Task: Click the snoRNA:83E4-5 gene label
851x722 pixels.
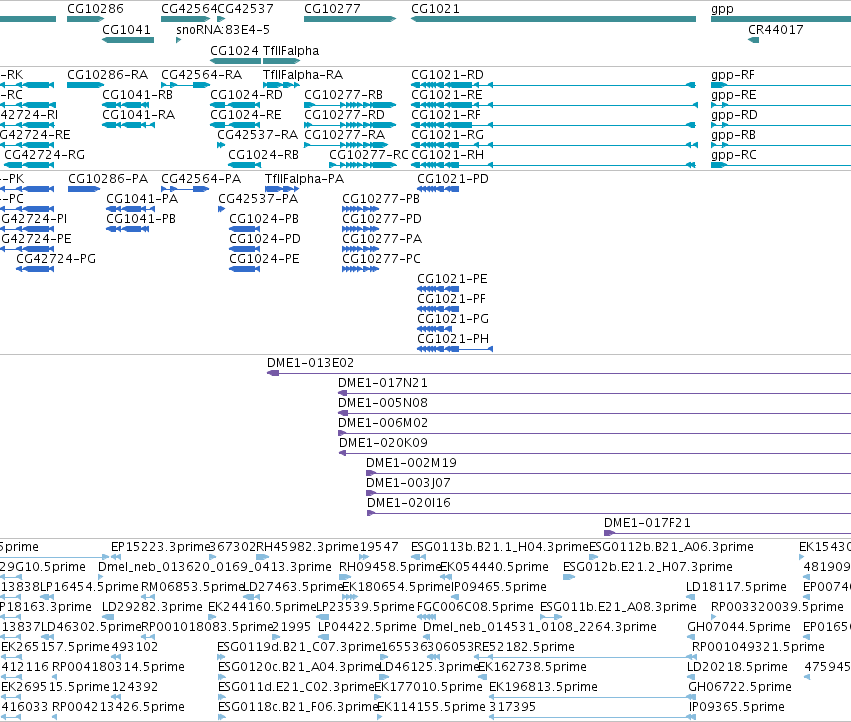Action: coord(223,30)
